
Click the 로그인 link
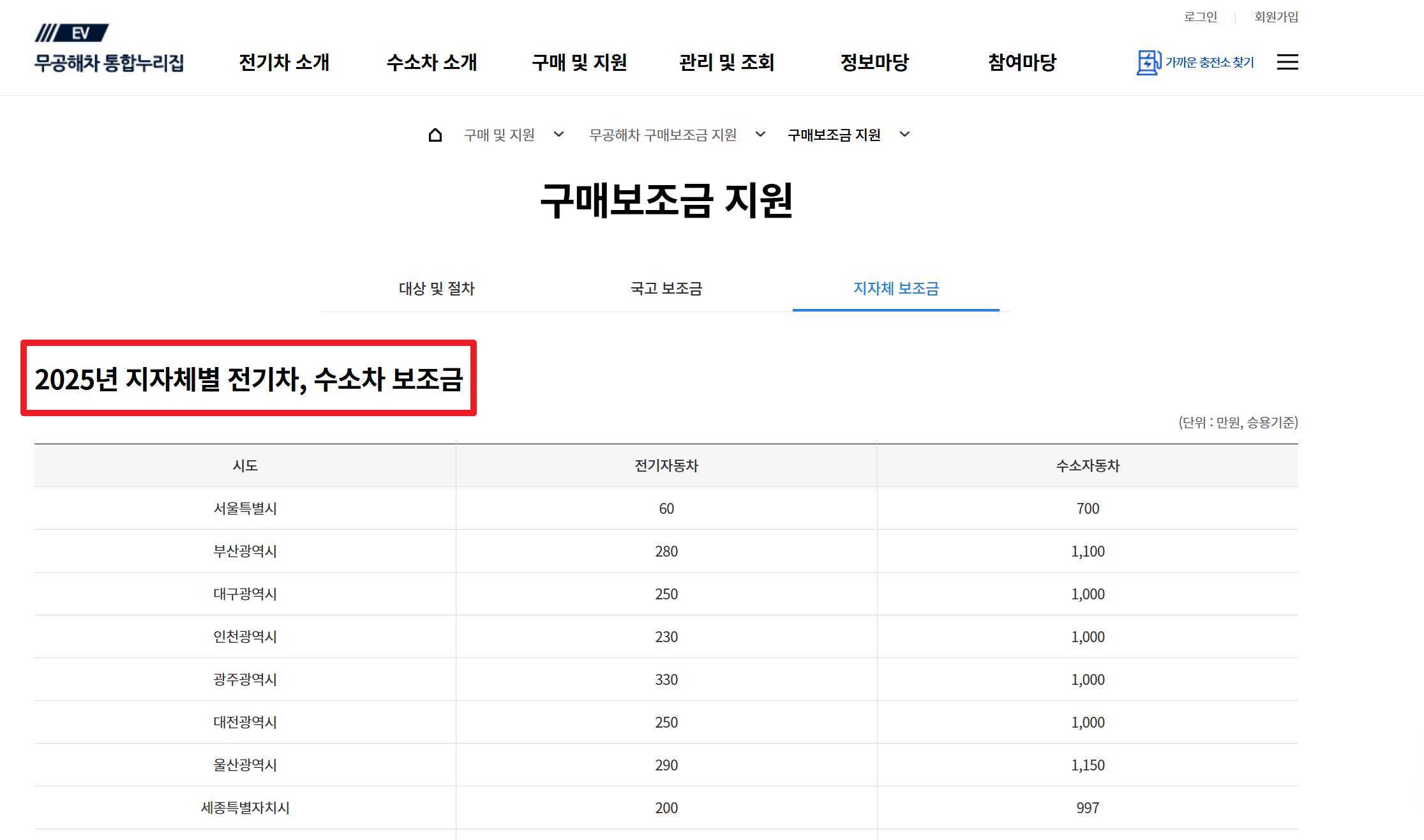coord(1200,17)
